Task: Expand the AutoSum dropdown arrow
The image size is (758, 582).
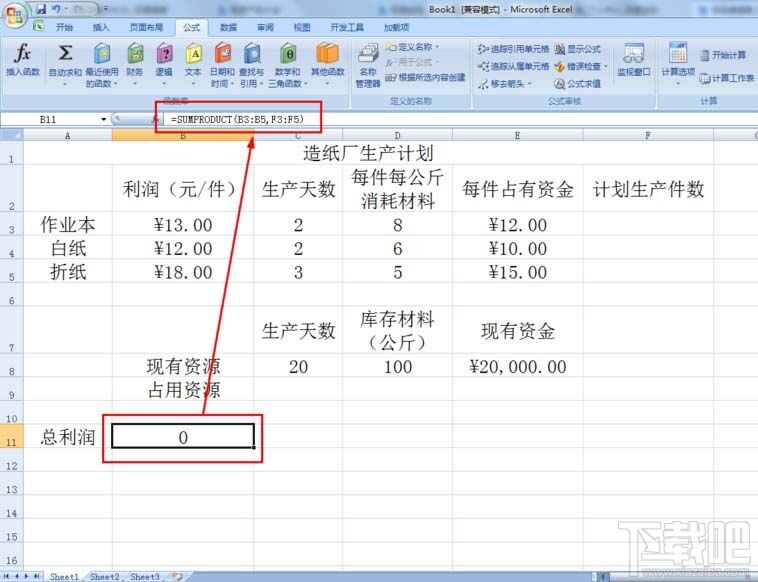Action: click(x=65, y=84)
